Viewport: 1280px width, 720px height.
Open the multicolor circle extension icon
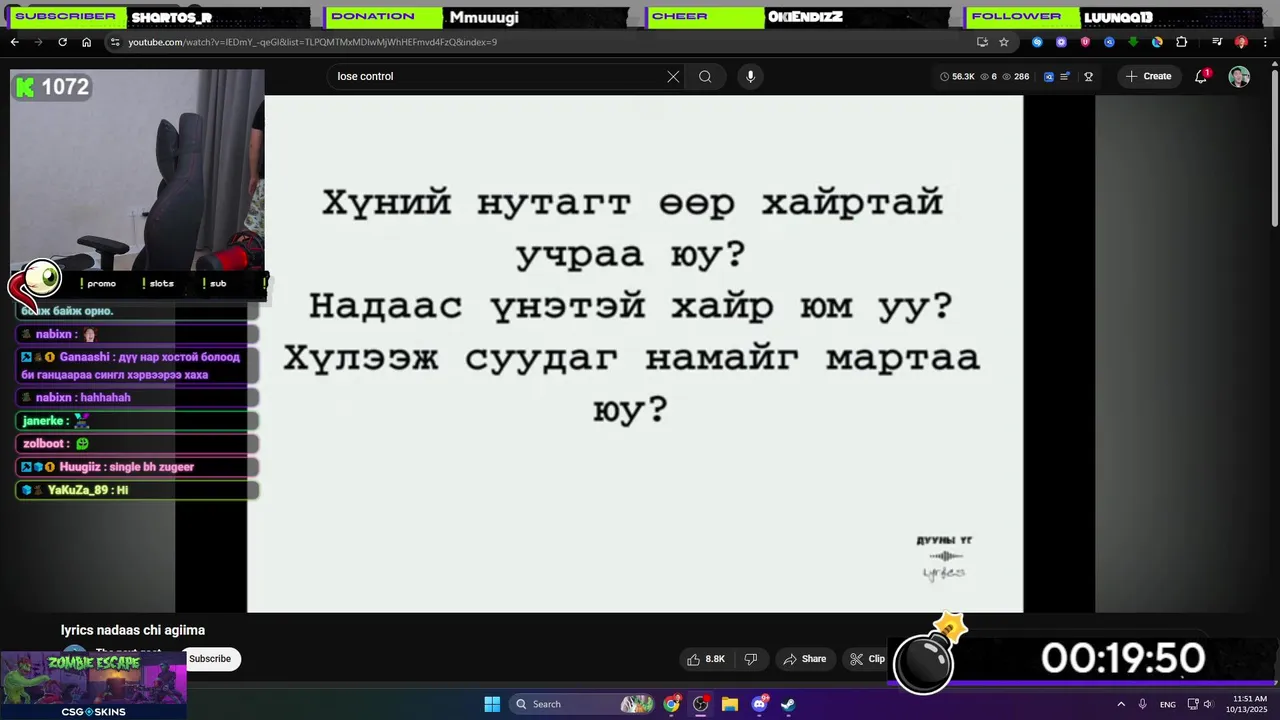[x=1157, y=42]
